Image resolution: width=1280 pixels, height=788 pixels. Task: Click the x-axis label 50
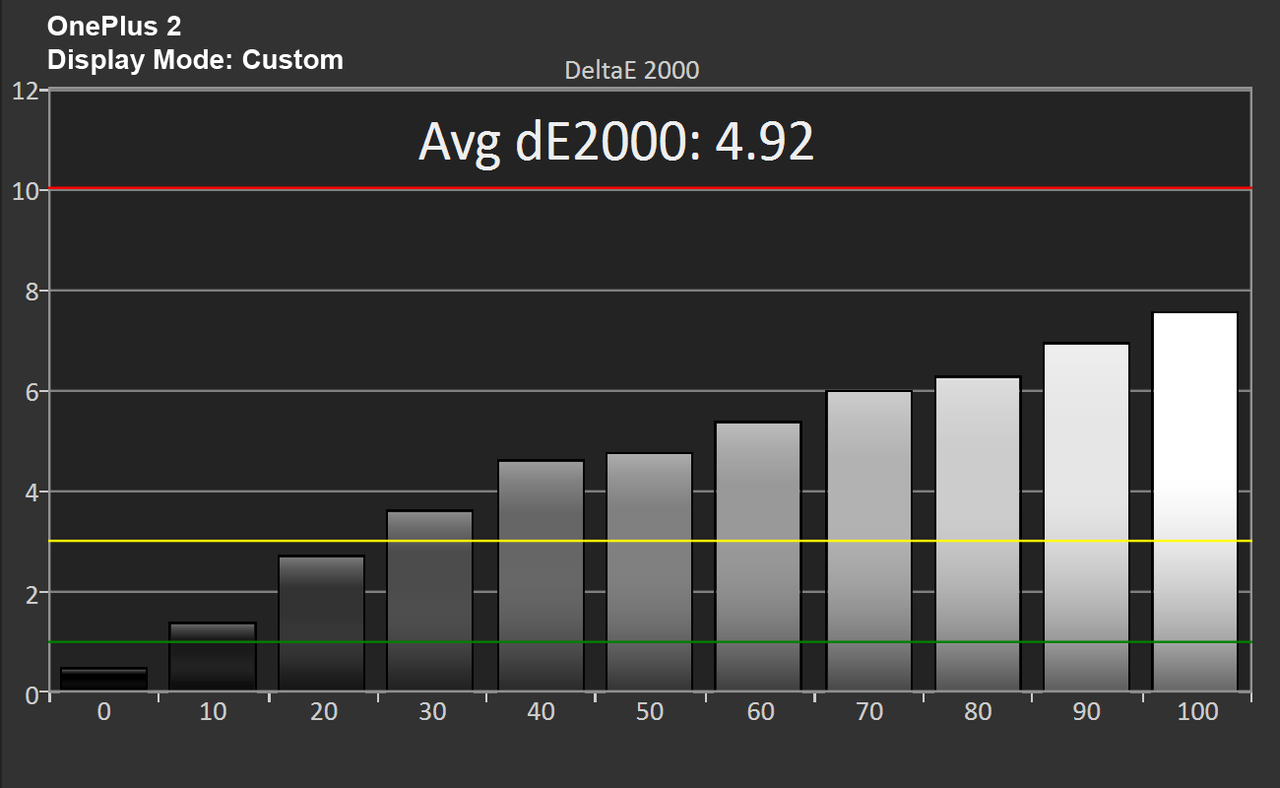[650, 712]
